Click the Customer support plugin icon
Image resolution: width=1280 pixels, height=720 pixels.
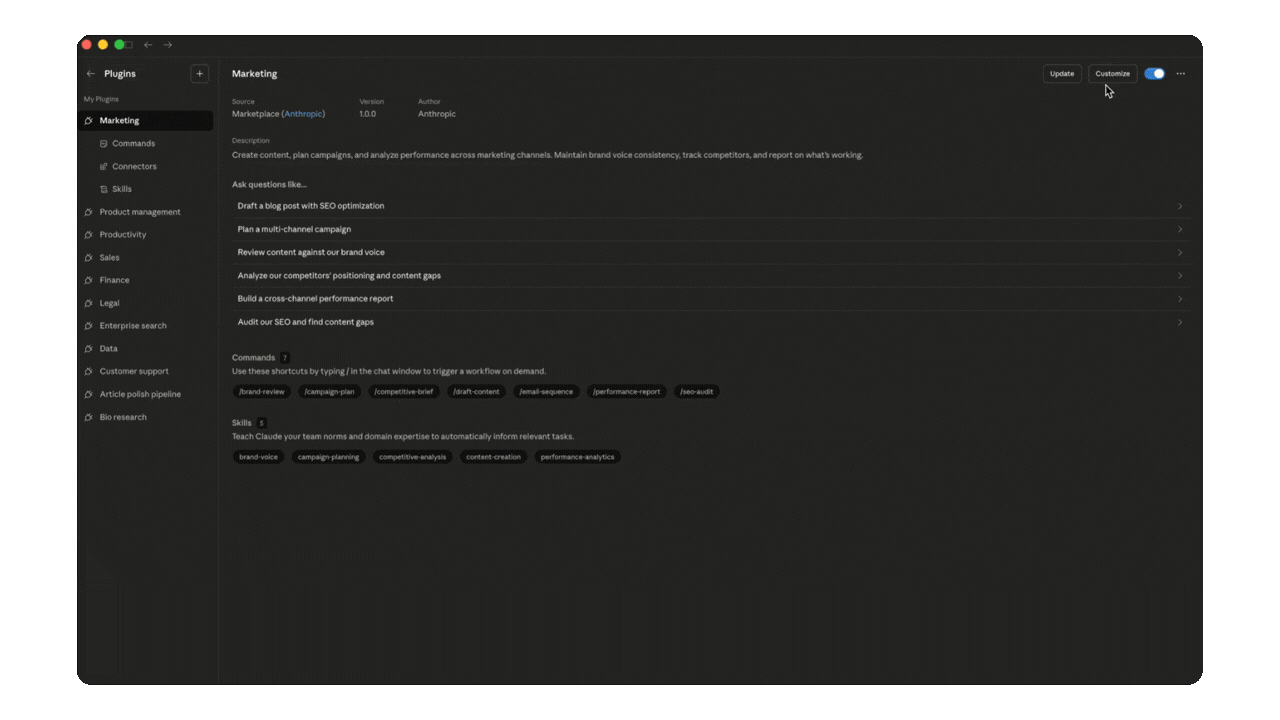point(89,371)
